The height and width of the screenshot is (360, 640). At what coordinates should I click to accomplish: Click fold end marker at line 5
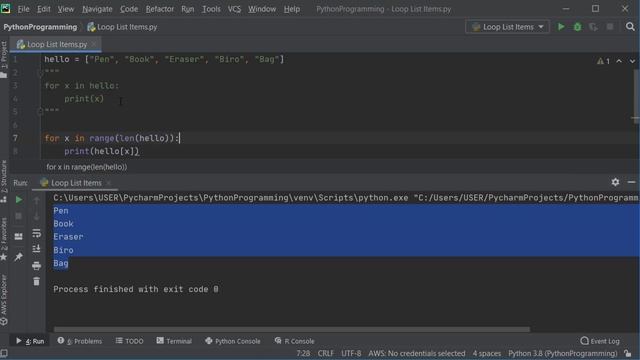[40, 111]
